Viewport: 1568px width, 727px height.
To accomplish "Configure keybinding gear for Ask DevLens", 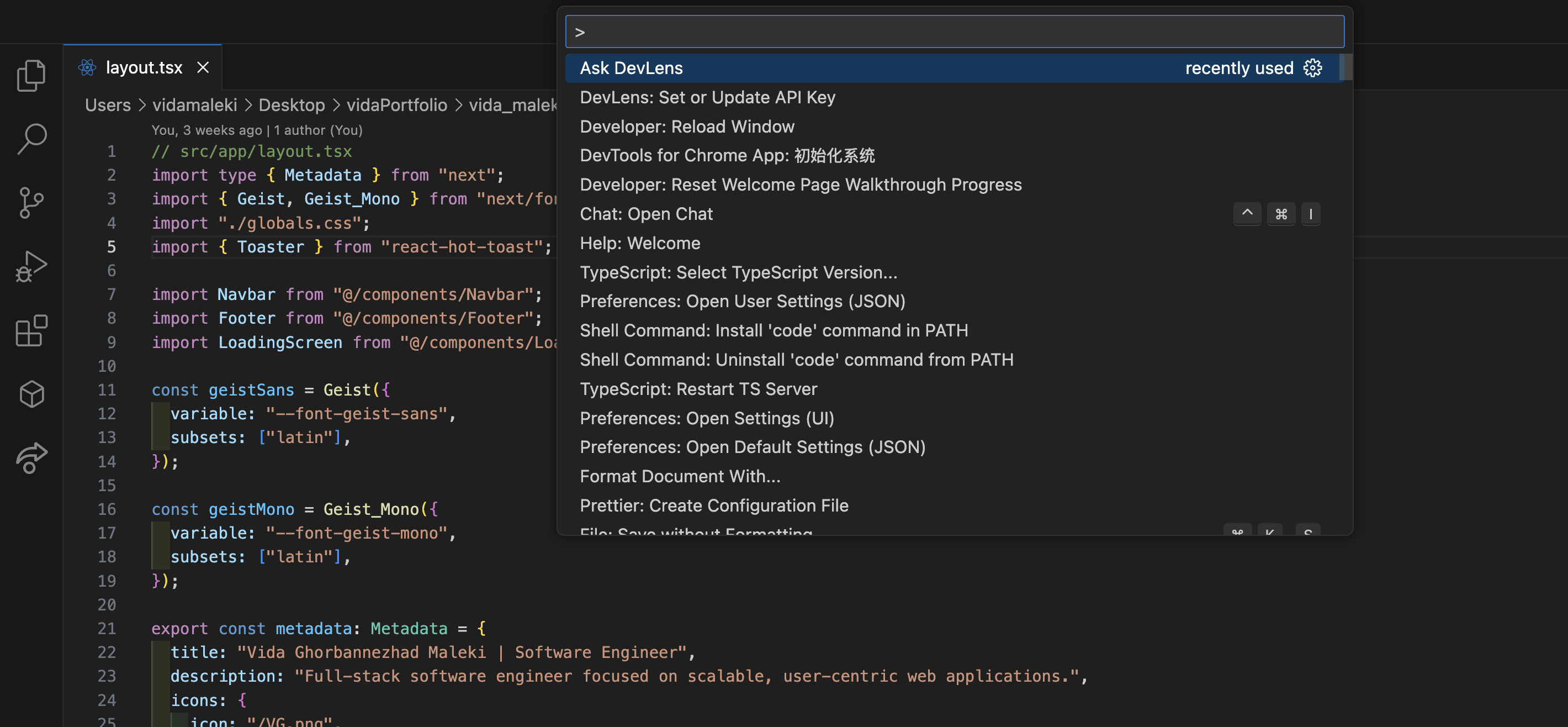I will (1312, 67).
